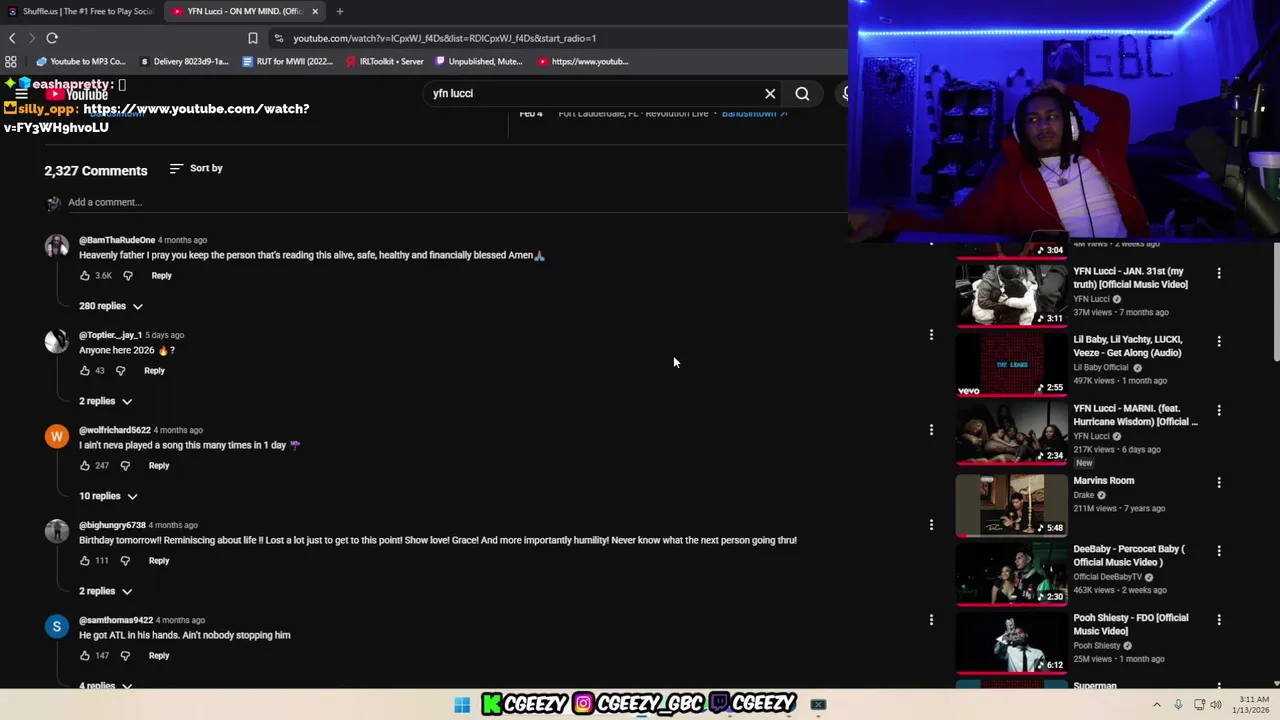The height and width of the screenshot is (720, 1280).
Task: Open the IRLToolkit + Server bookmark
Action: pos(385,61)
